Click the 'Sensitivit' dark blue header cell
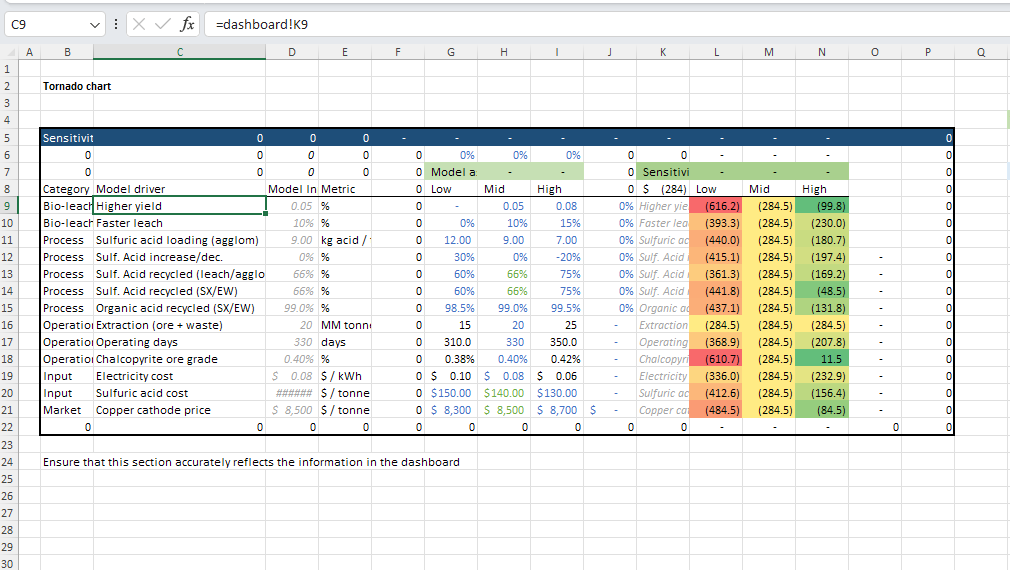The width and height of the screenshot is (1010, 570). click(x=67, y=138)
